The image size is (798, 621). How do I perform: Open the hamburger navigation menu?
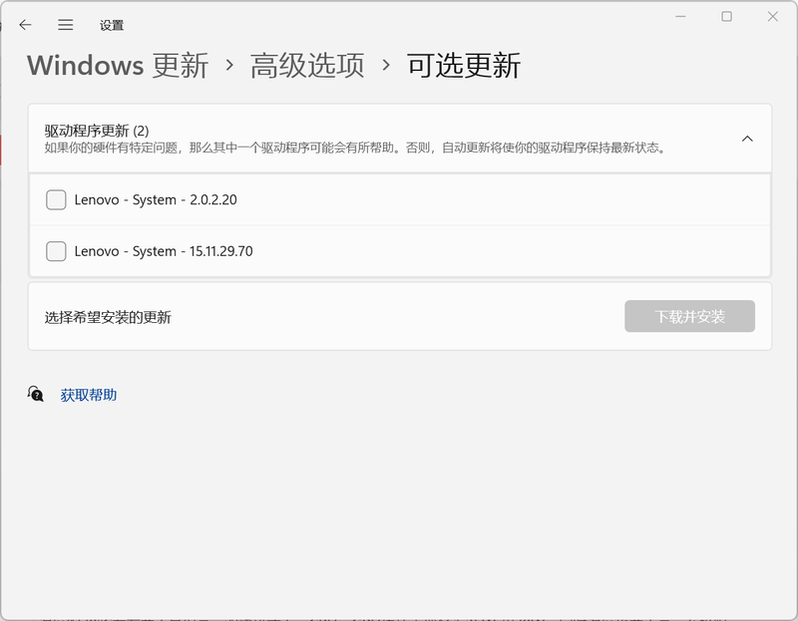pyautogui.click(x=66, y=25)
